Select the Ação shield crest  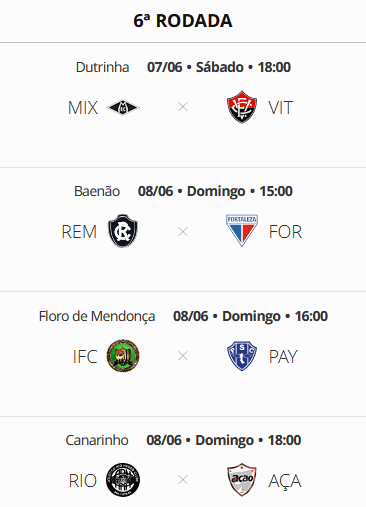pos(242,480)
